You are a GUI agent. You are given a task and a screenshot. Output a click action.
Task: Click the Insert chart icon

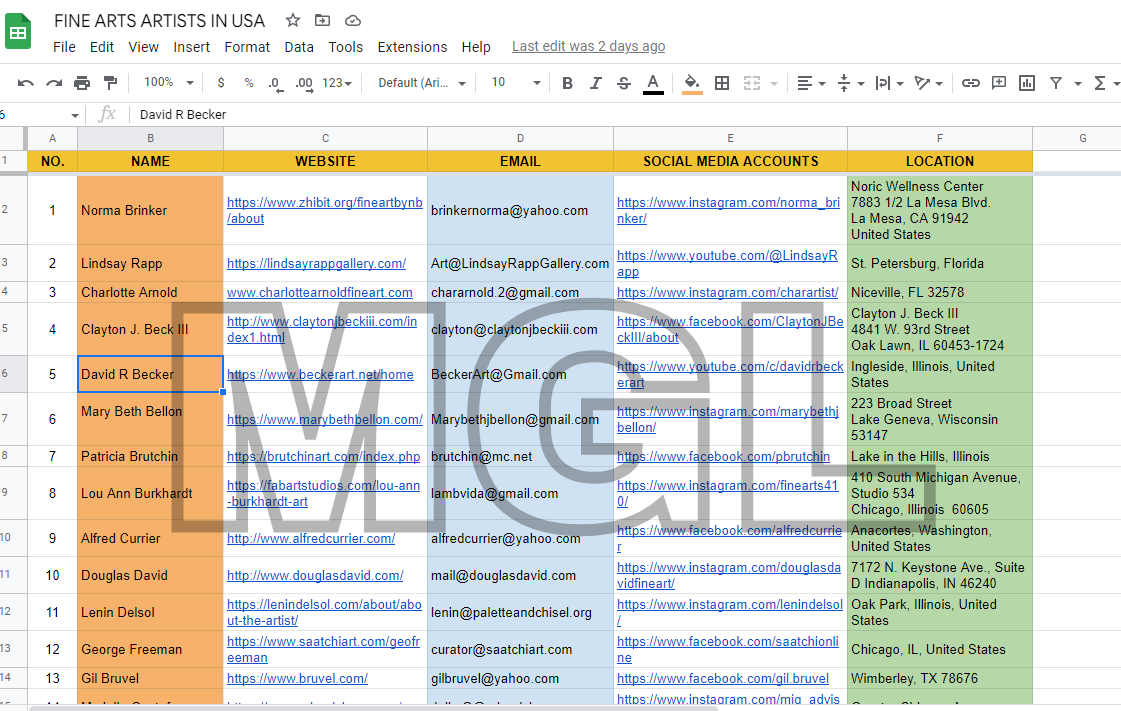pyautogui.click(x=1027, y=83)
